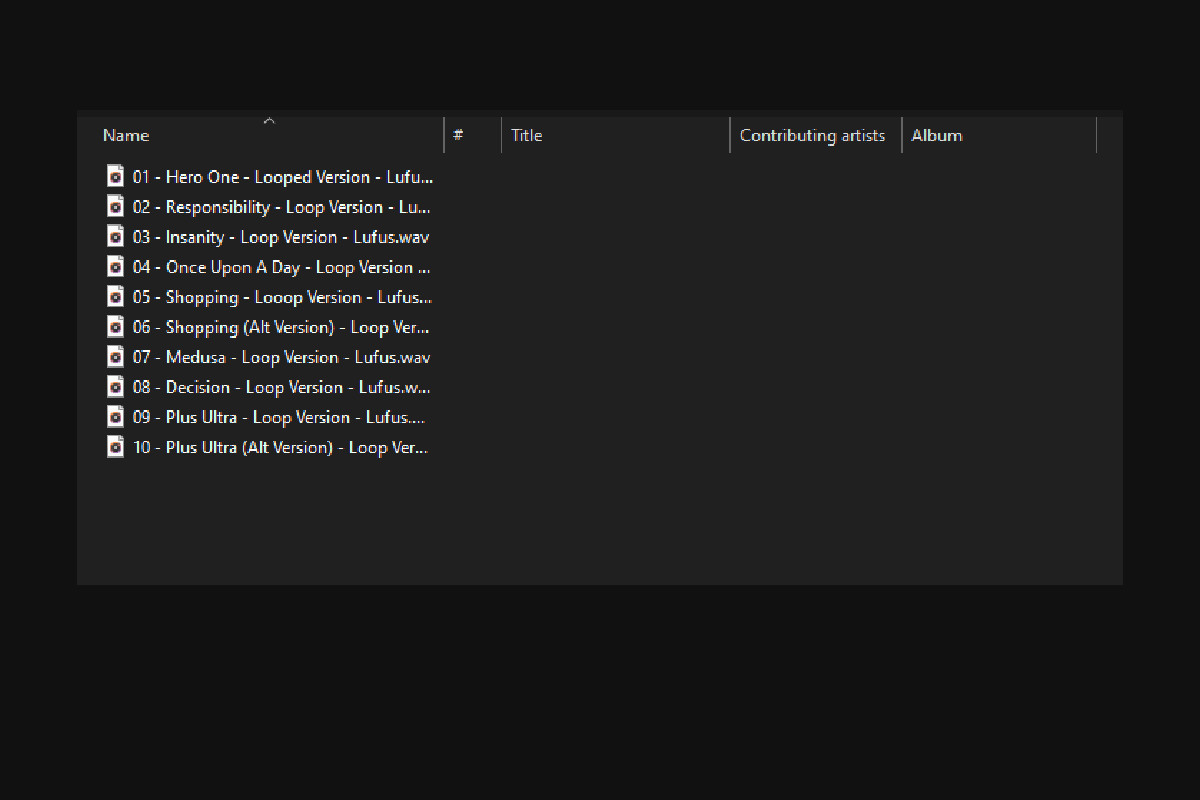Sort files by the Name column header
The image size is (1200, 800).
point(126,136)
